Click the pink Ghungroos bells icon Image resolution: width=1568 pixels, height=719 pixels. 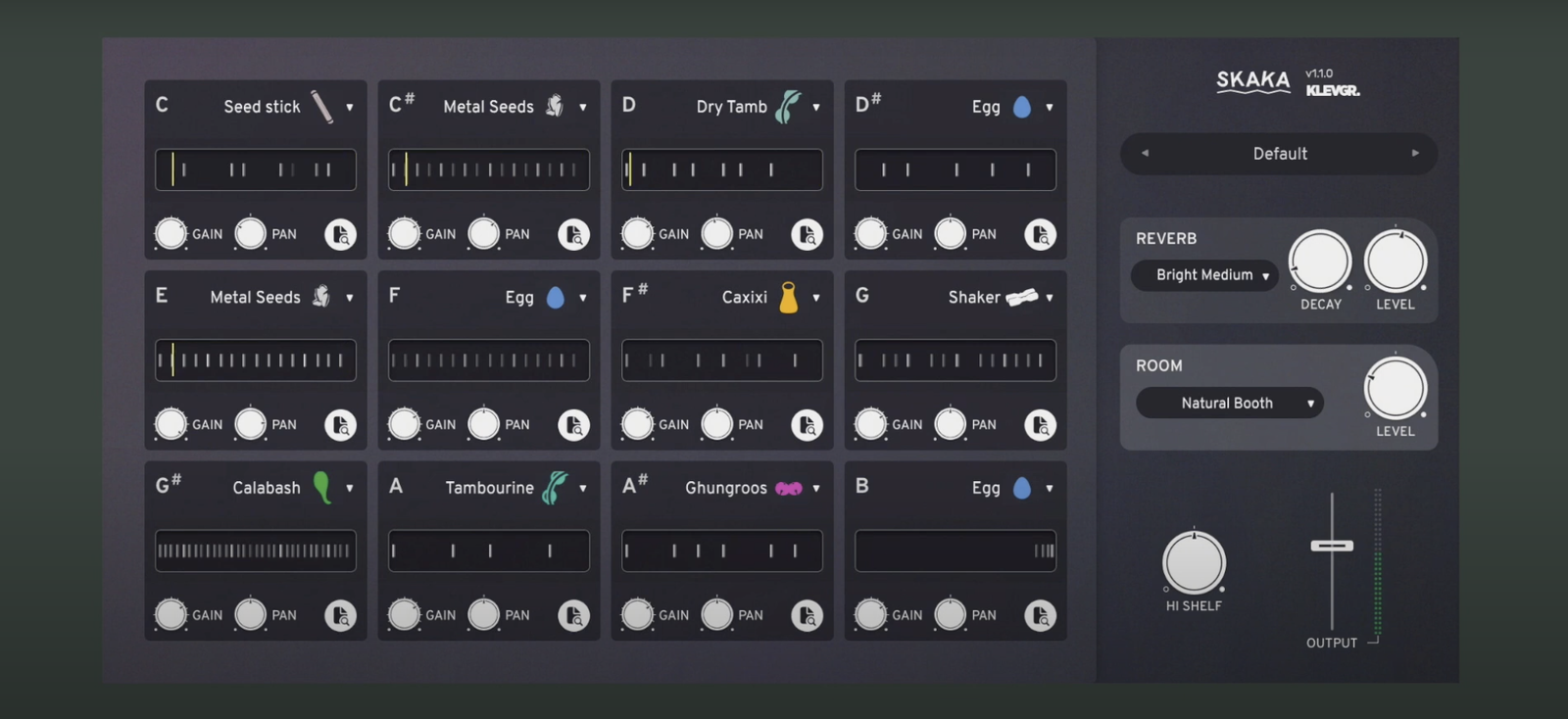(788, 488)
